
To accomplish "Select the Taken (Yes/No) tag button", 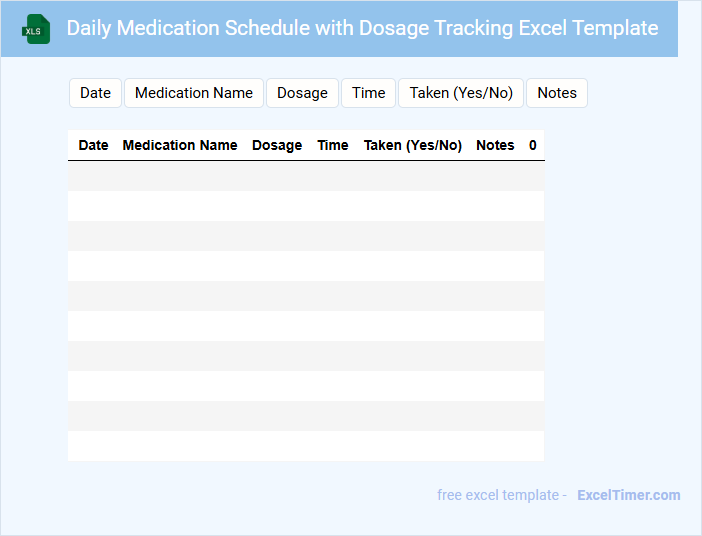I will pyautogui.click(x=461, y=93).
